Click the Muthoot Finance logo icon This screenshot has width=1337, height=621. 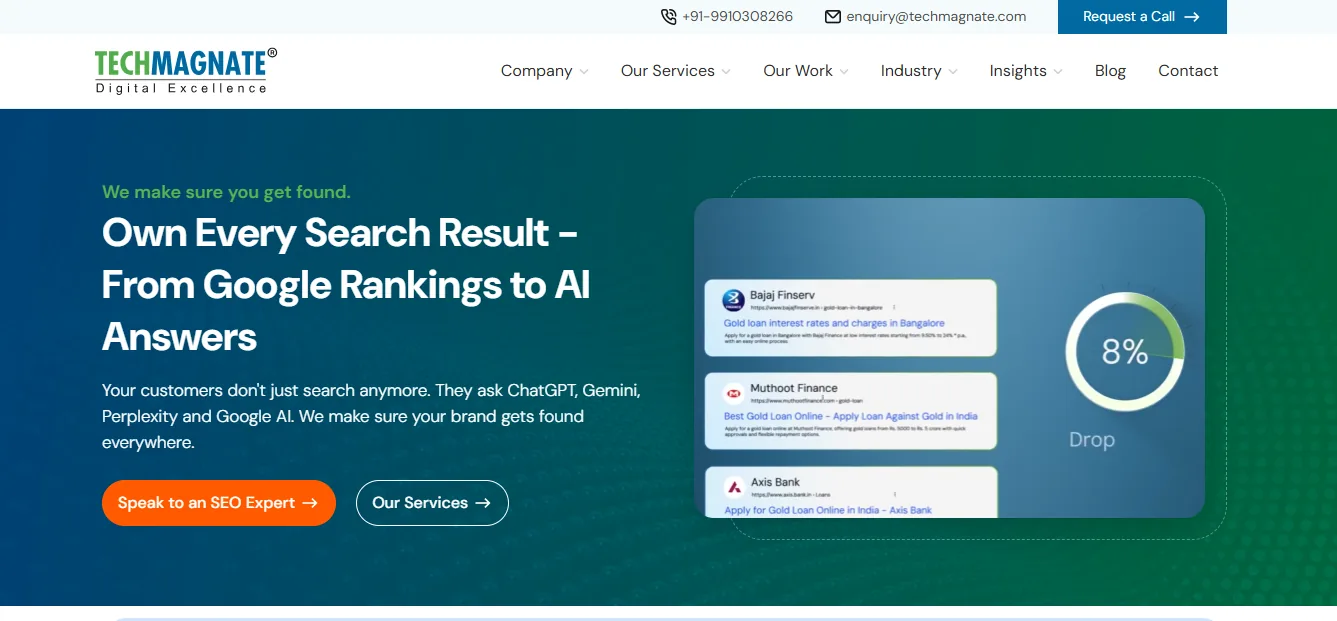[733, 394]
